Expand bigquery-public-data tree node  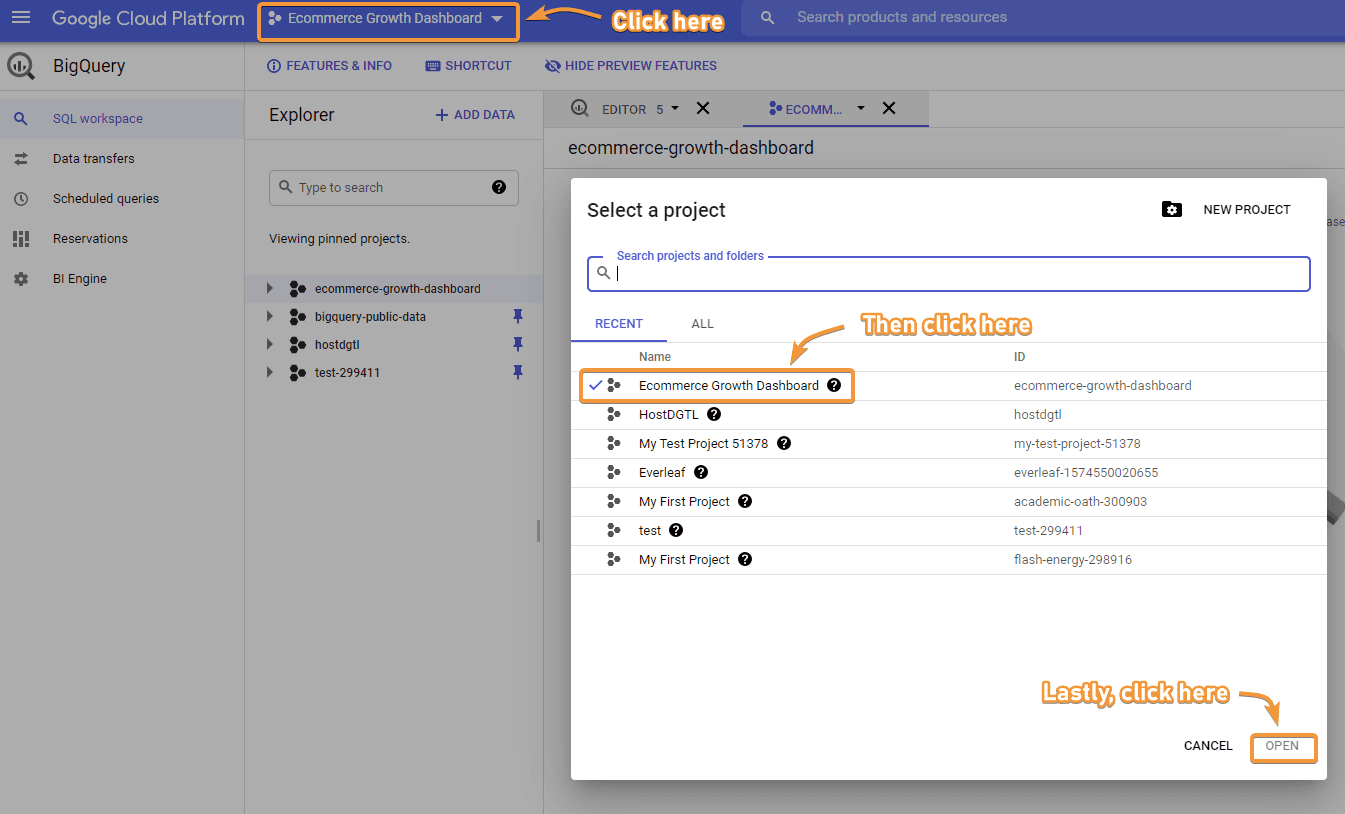(269, 316)
